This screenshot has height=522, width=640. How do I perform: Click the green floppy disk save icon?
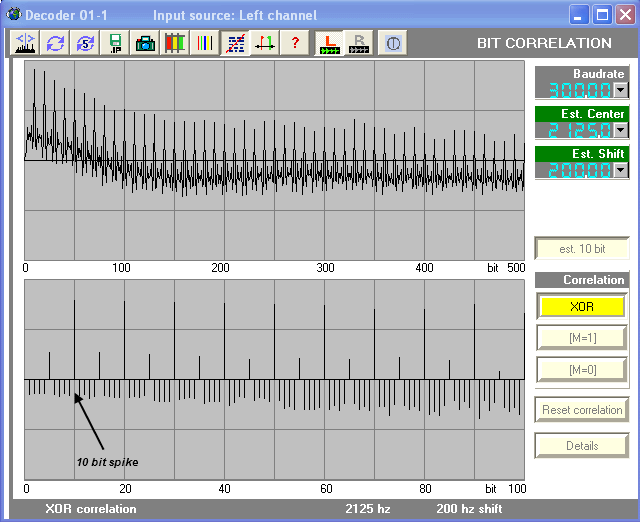click(116, 43)
